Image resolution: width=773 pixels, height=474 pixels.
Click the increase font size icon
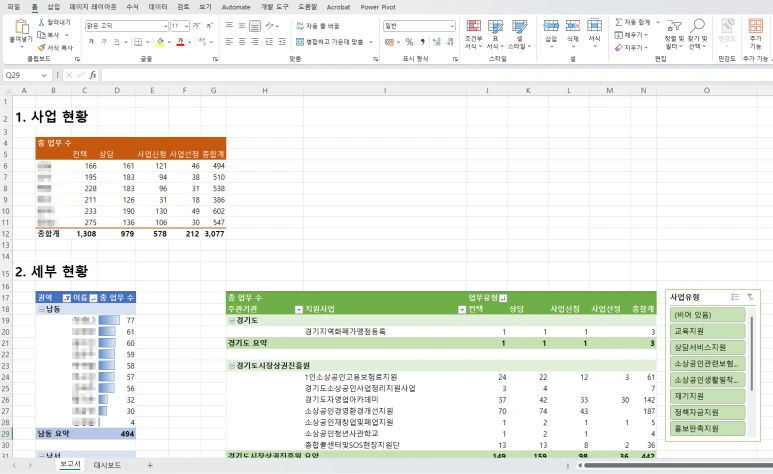click(x=196, y=26)
